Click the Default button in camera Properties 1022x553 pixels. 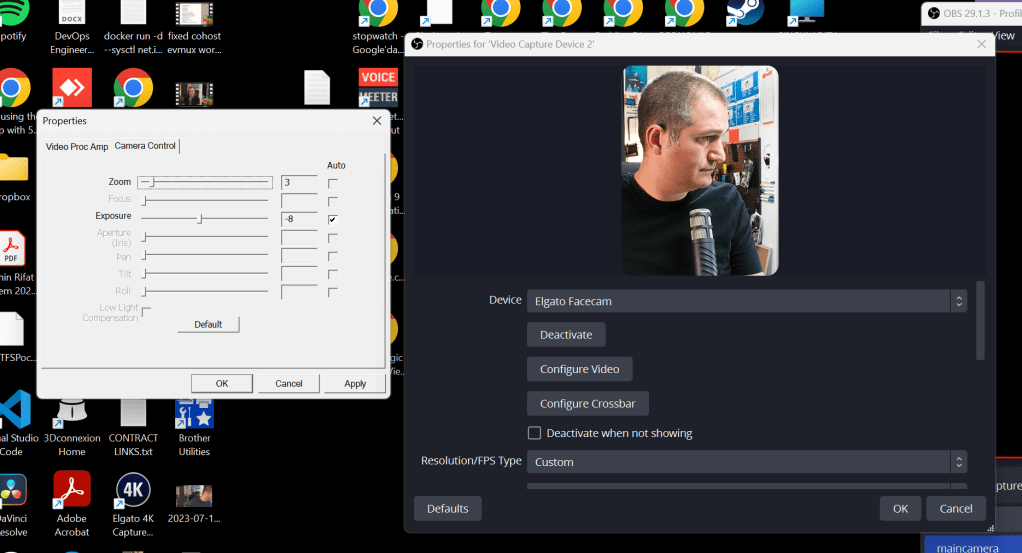(209, 324)
